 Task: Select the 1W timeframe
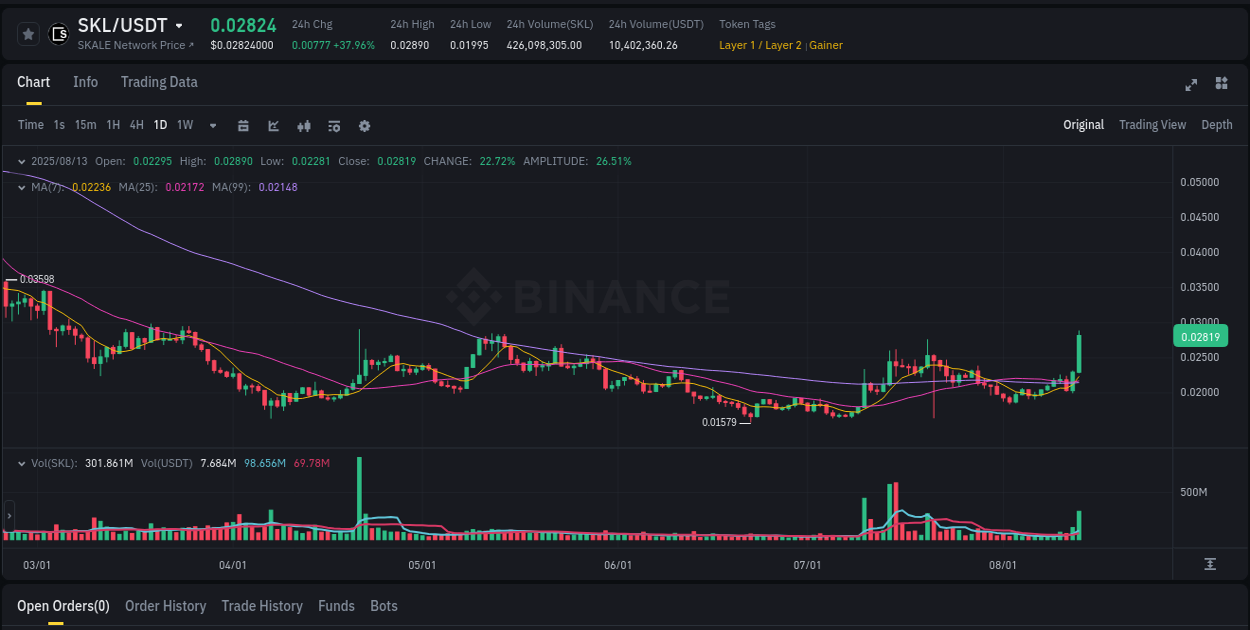[184, 125]
